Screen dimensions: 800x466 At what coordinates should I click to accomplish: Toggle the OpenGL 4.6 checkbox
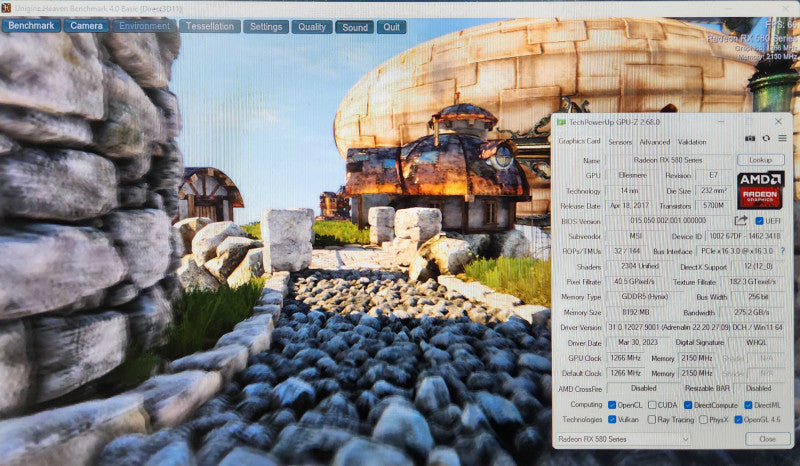738,420
